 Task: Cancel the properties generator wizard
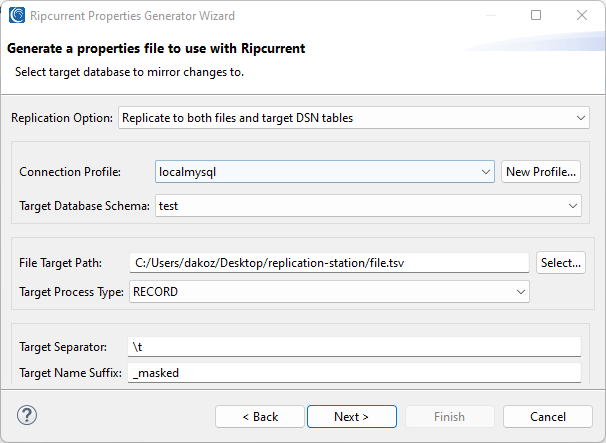547,416
